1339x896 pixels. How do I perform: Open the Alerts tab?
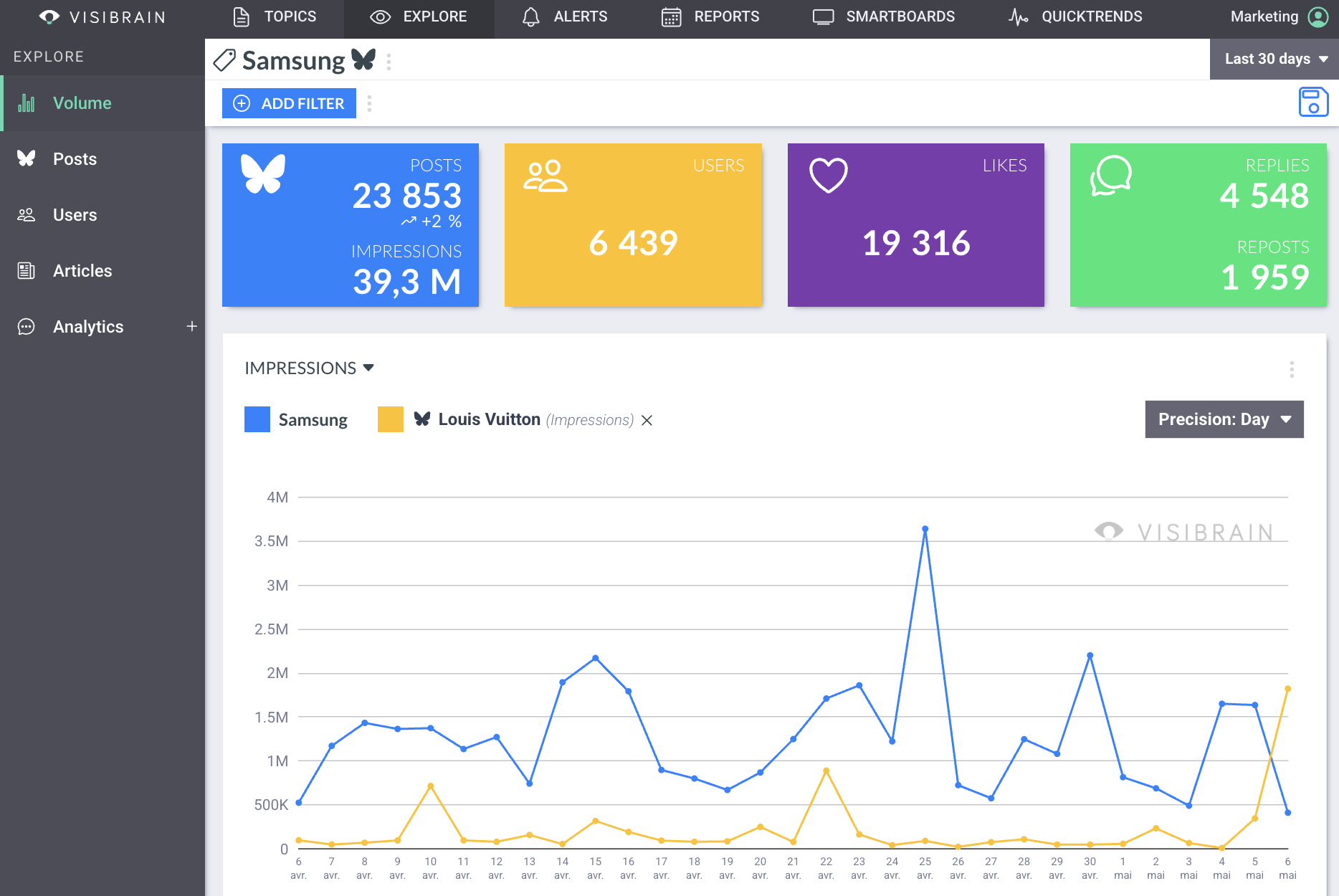point(565,16)
